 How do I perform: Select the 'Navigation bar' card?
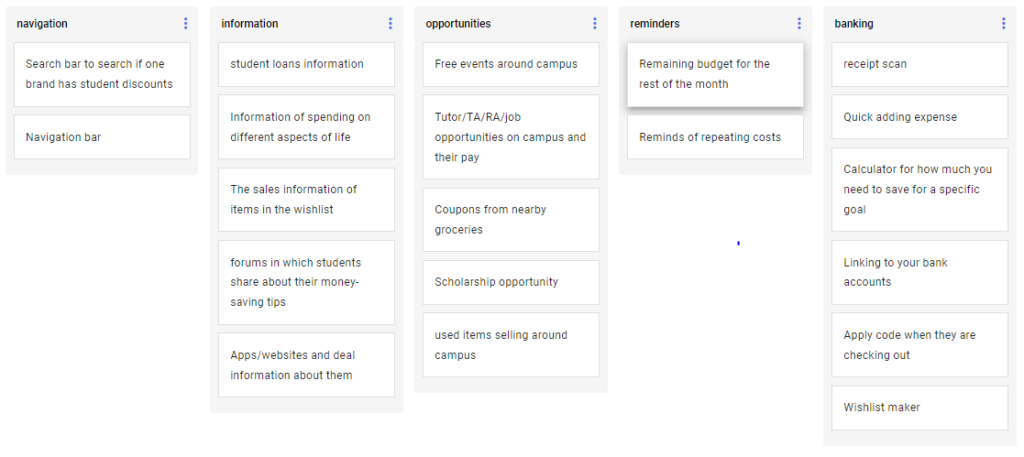coord(102,137)
